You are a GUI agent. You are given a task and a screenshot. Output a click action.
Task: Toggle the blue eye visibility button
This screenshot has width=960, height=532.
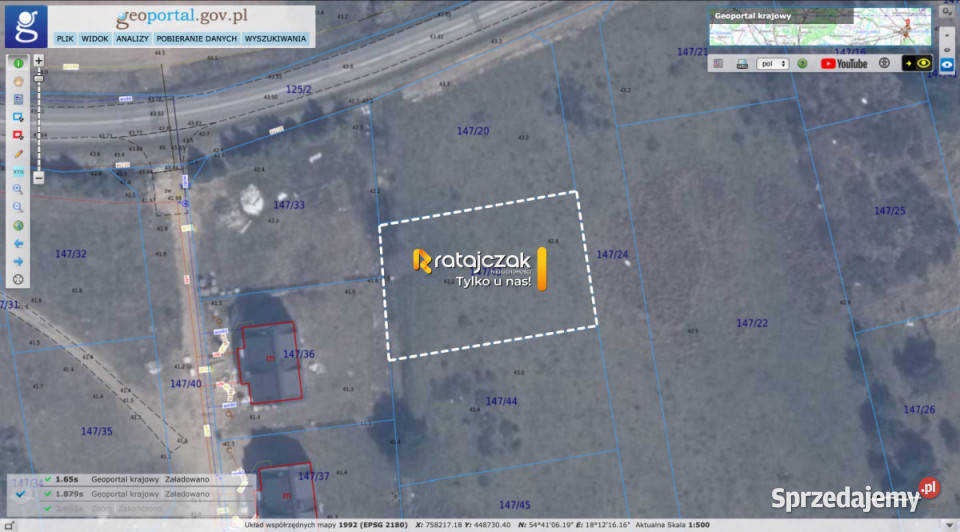[947, 64]
